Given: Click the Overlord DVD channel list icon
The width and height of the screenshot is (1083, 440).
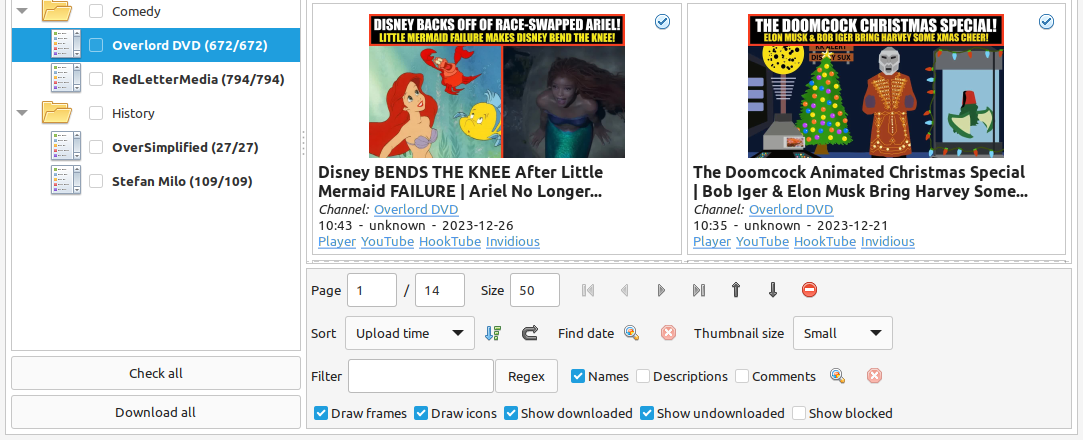Looking at the screenshot, I should click(x=66, y=45).
